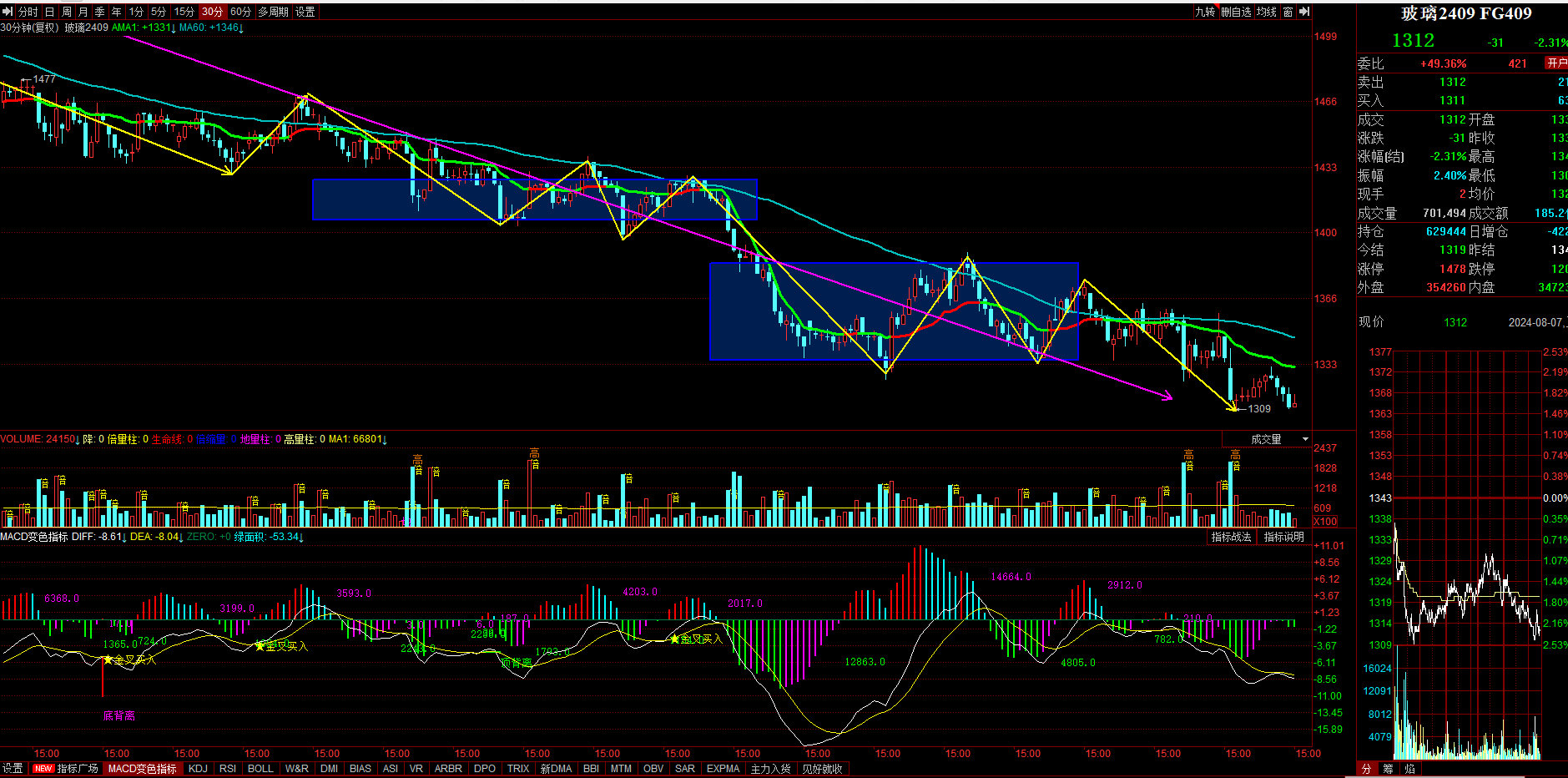
Task: Click the 筹 chip distribution icon
Action: pyautogui.click(x=1388, y=769)
